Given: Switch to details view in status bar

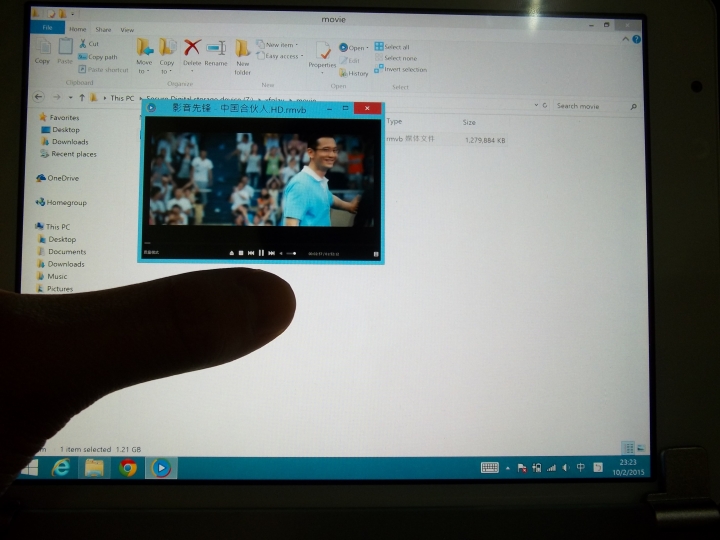Looking at the screenshot, I should (x=628, y=447).
